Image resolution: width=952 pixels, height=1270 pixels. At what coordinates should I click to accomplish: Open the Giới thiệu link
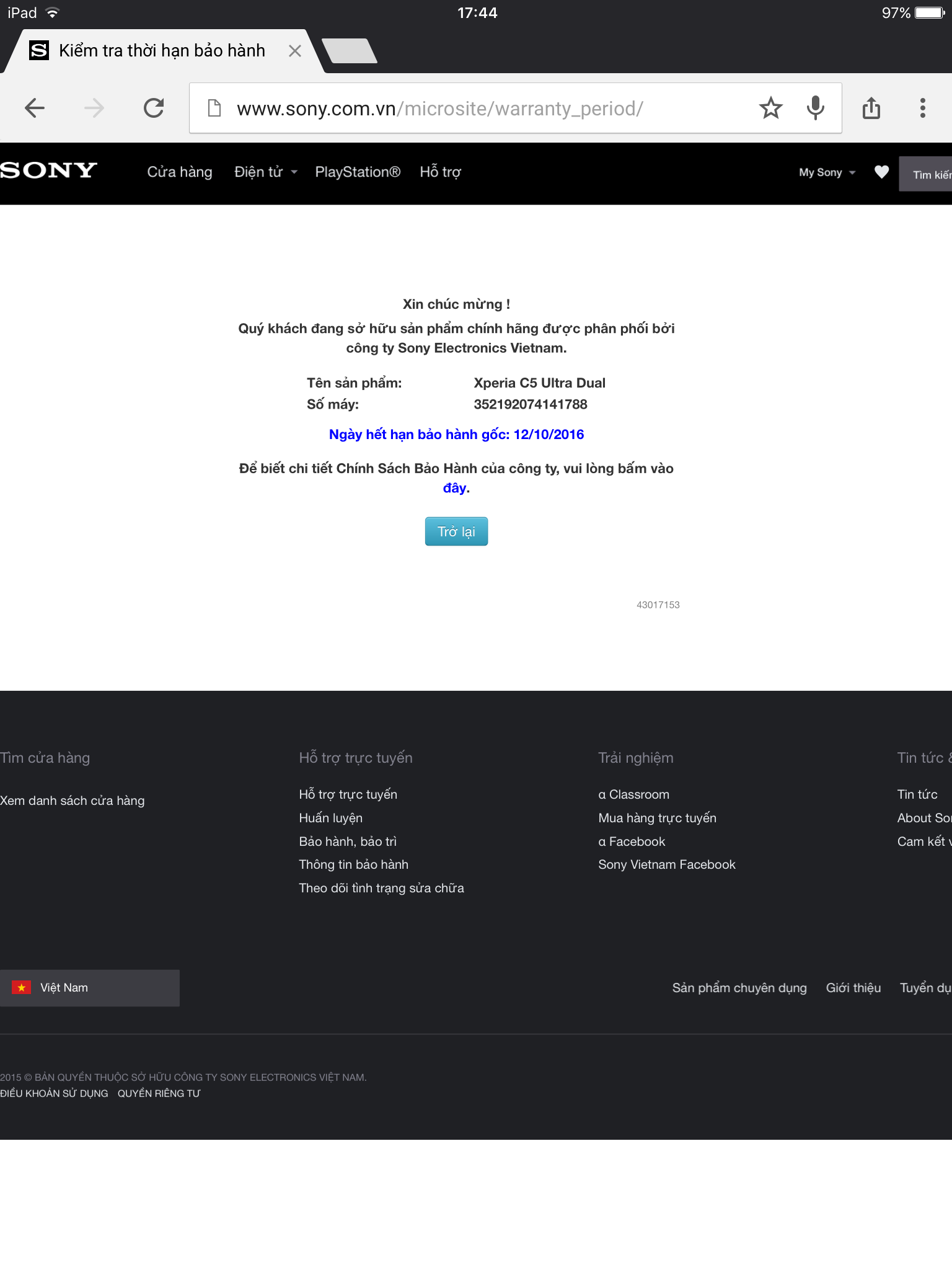pos(853,988)
